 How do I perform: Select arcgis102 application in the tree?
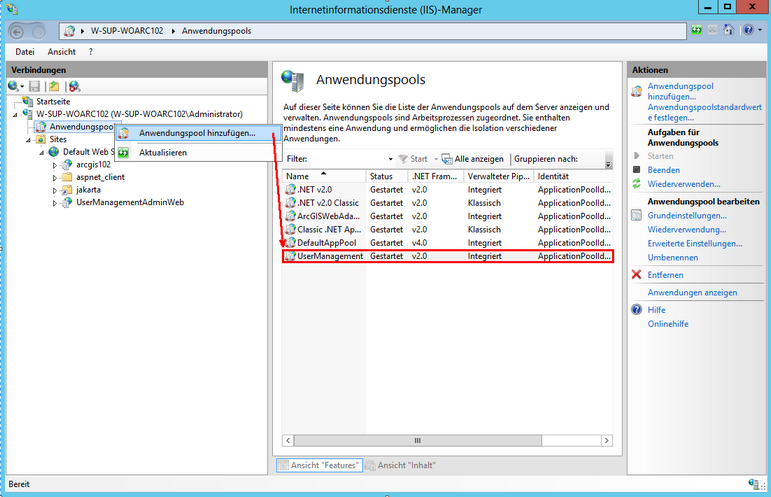[93, 165]
